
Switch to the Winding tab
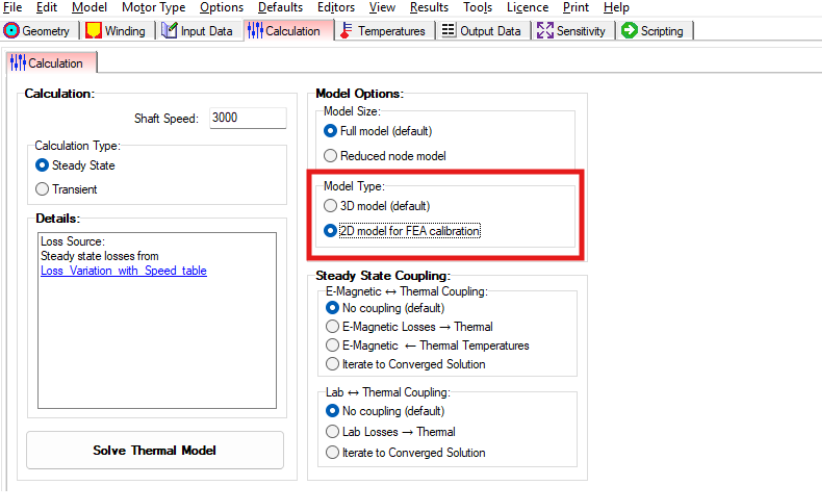(115, 31)
